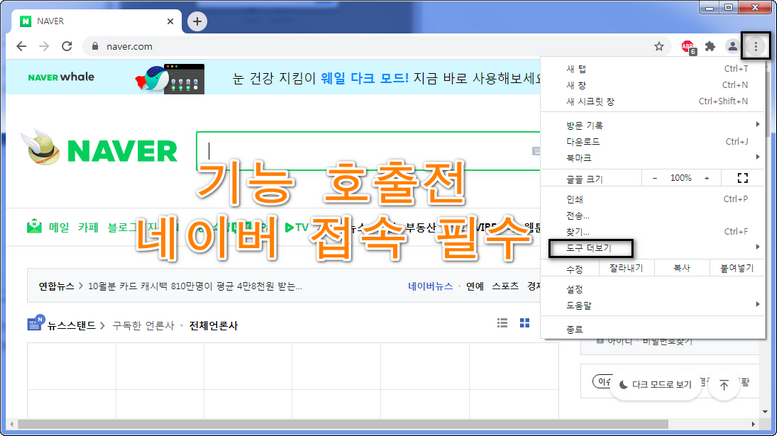Image resolution: width=777 pixels, height=436 pixels.
Task: Open the Chrome profile avatar
Action: point(732,47)
